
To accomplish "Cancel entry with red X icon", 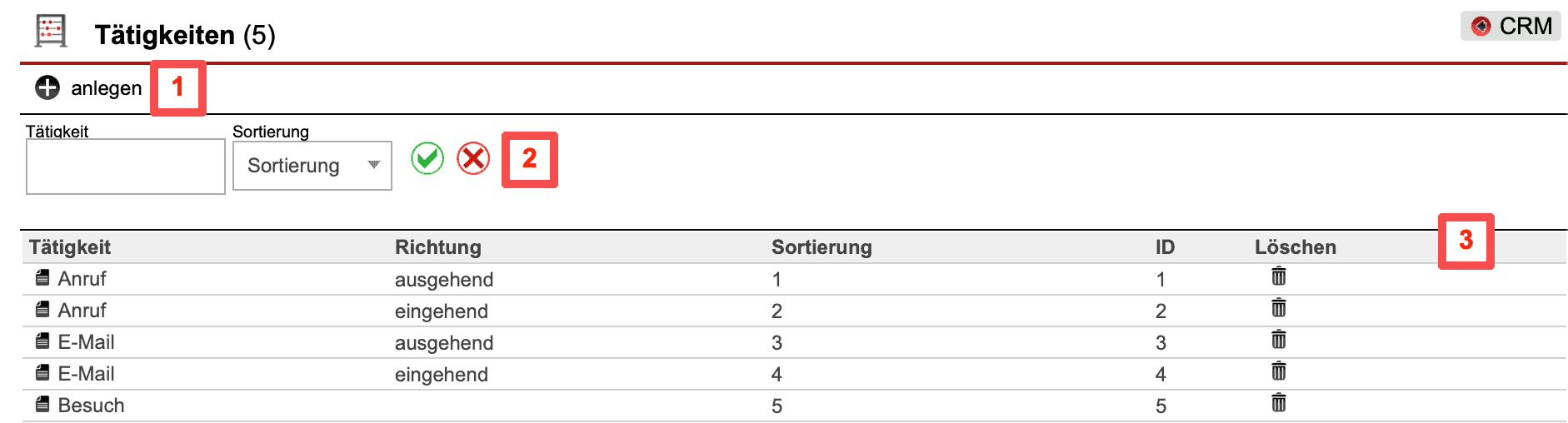I will pyautogui.click(x=473, y=158).
